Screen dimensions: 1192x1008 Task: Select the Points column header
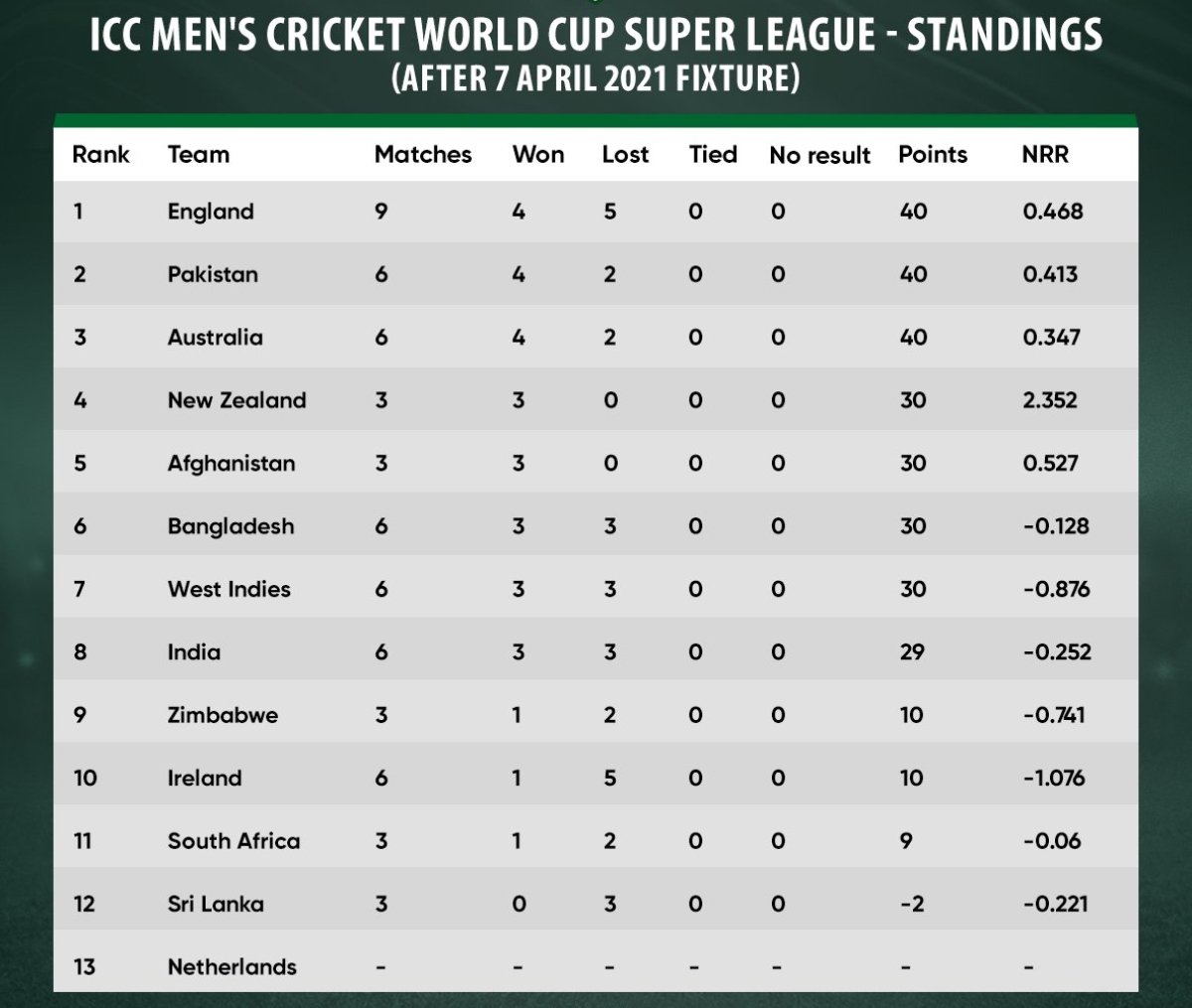[933, 154]
